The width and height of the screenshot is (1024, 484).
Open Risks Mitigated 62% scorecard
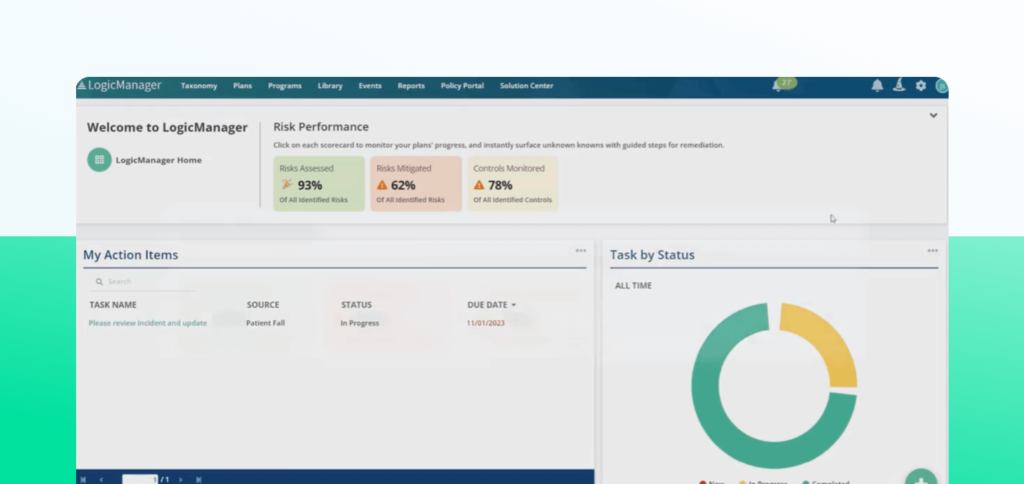point(415,184)
